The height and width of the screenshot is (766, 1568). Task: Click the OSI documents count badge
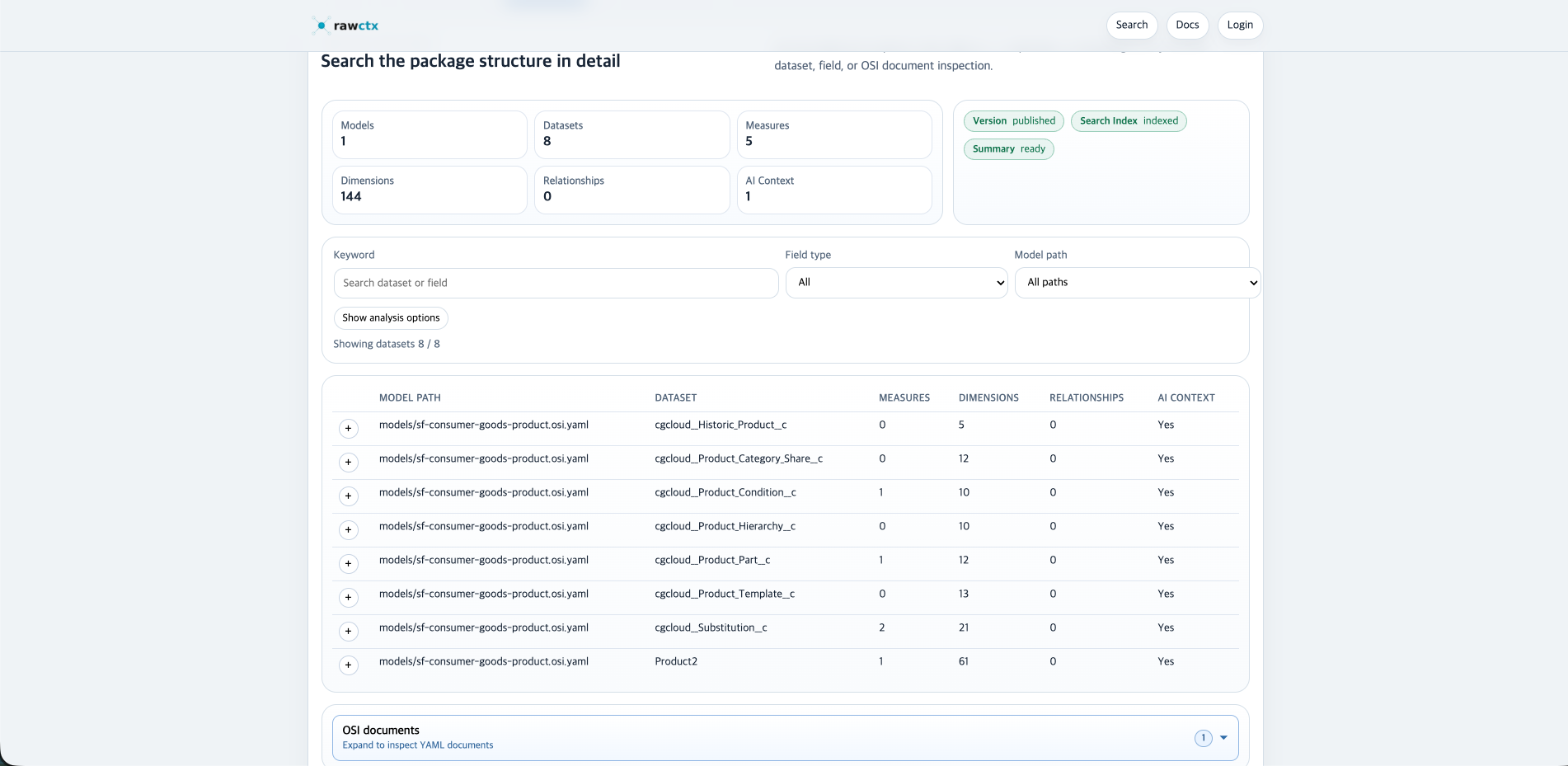pos(1203,738)
